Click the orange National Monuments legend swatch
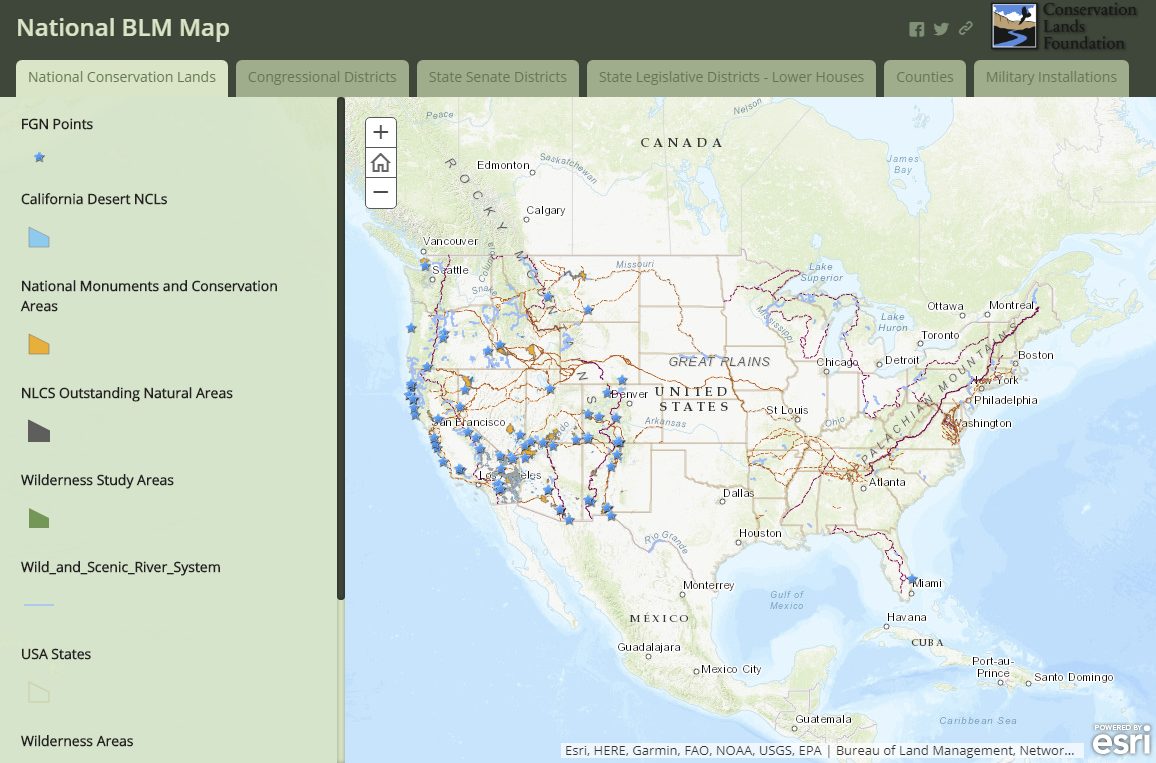 (39, 345)
